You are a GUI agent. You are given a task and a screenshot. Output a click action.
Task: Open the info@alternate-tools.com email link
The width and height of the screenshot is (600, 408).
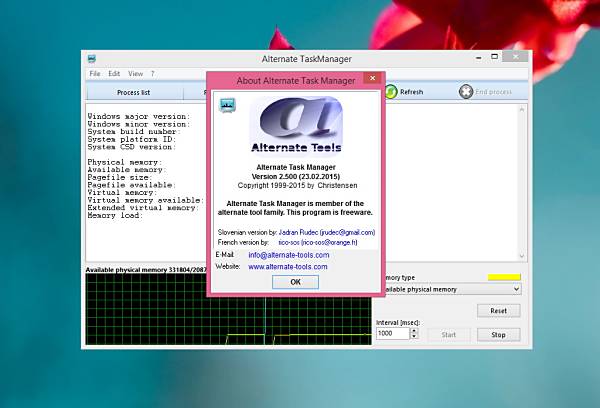click(289, 255)
